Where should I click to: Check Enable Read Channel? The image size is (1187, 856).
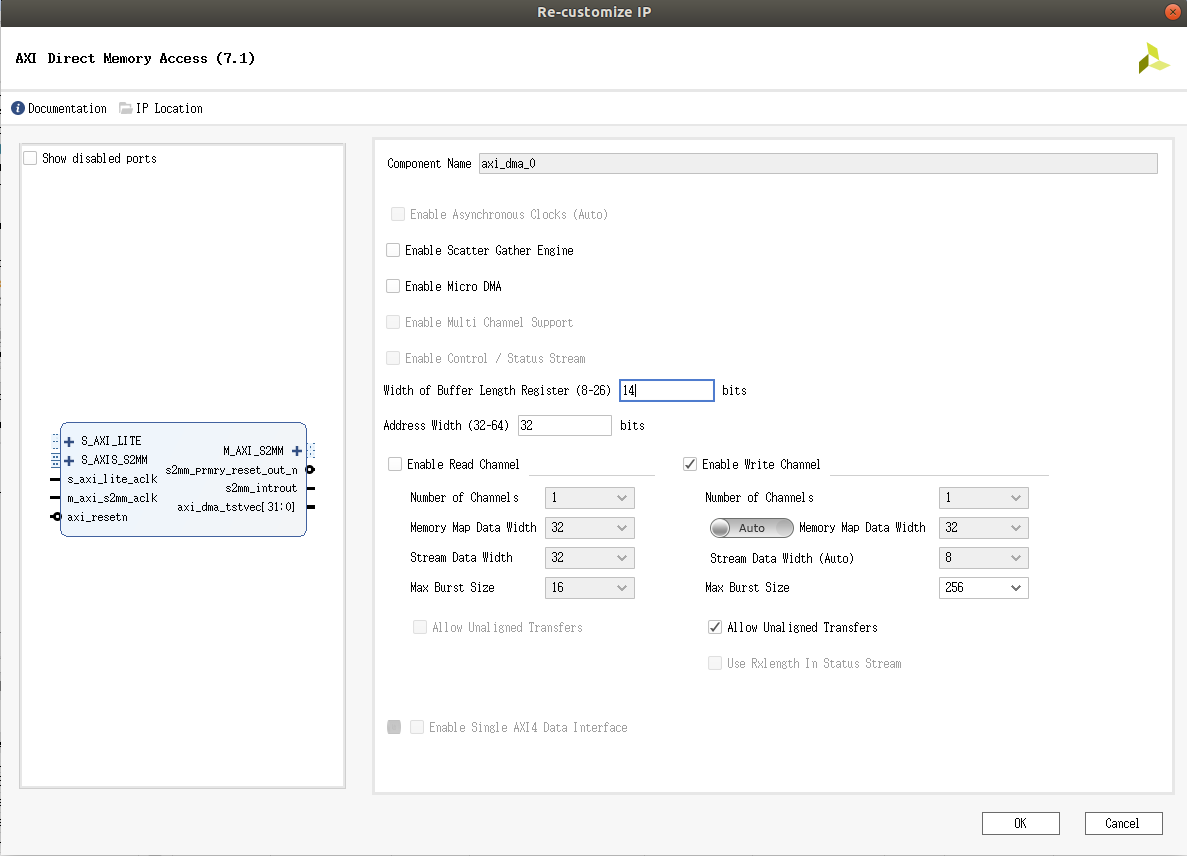click(x=394, y=464)
